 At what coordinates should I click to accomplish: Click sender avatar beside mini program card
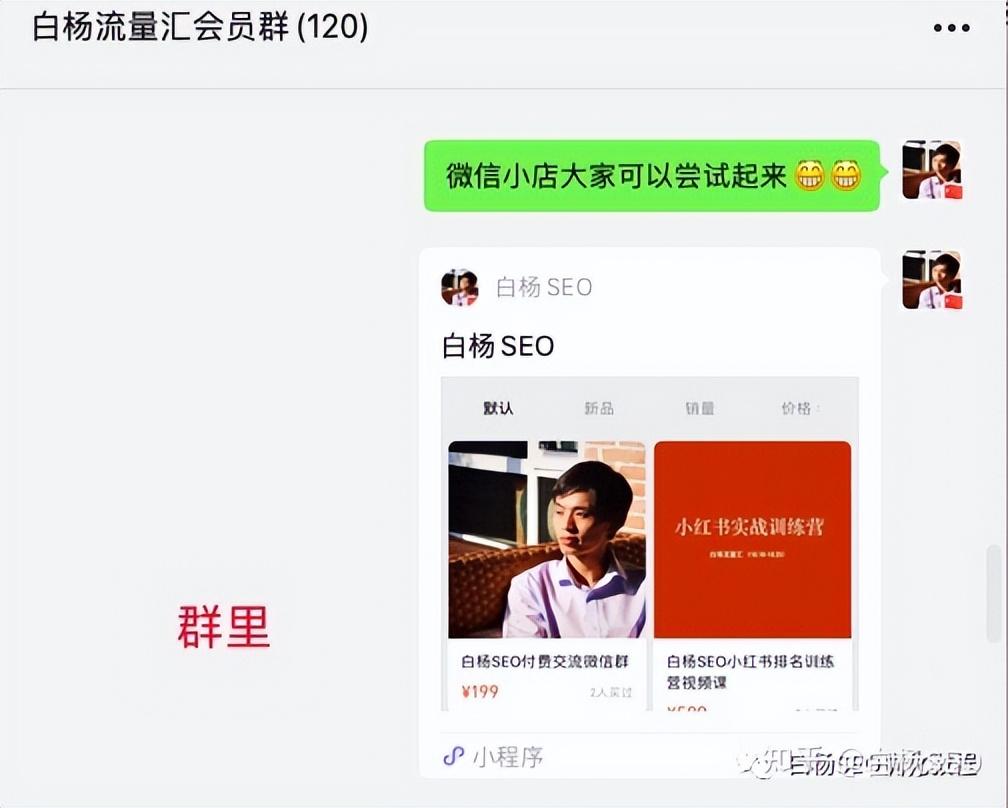[x=932, y=280]
